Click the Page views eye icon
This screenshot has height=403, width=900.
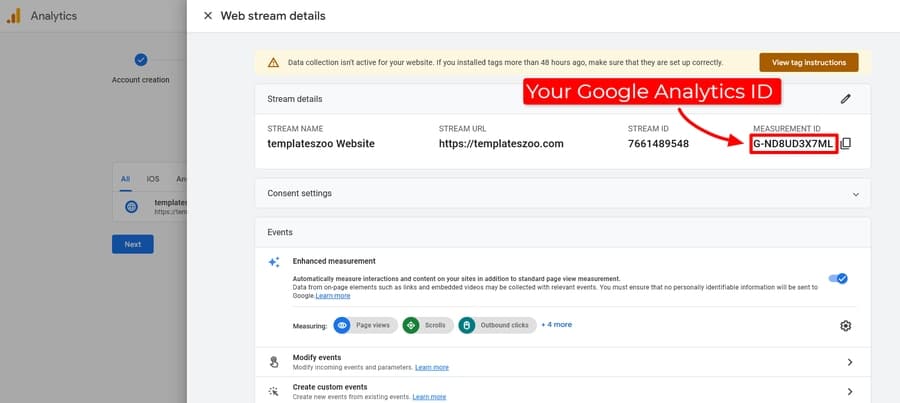342,326
